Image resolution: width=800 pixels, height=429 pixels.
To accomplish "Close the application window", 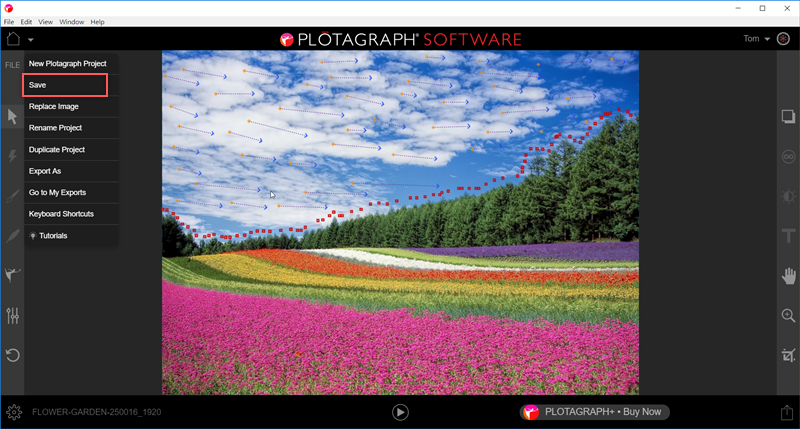I will click(787, 8).
